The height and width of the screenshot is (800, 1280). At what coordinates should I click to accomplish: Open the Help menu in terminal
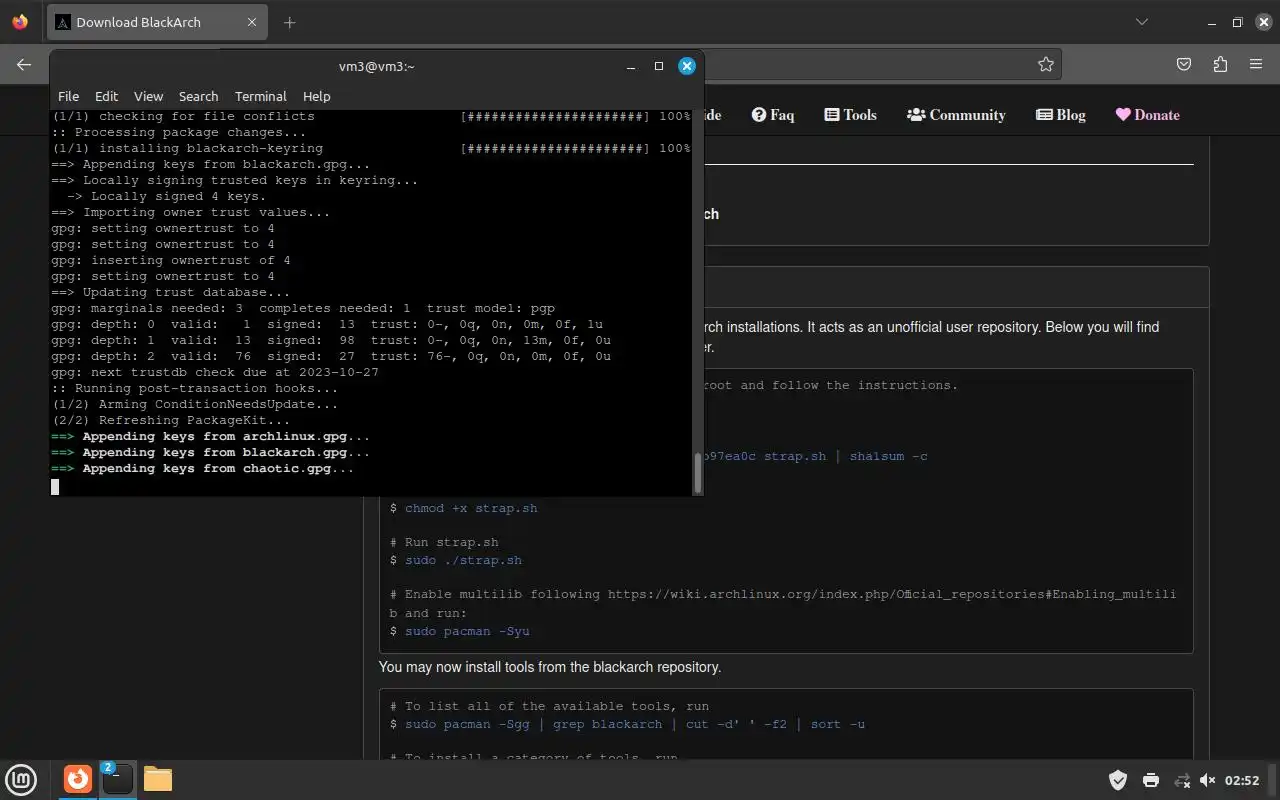[316, 96]
